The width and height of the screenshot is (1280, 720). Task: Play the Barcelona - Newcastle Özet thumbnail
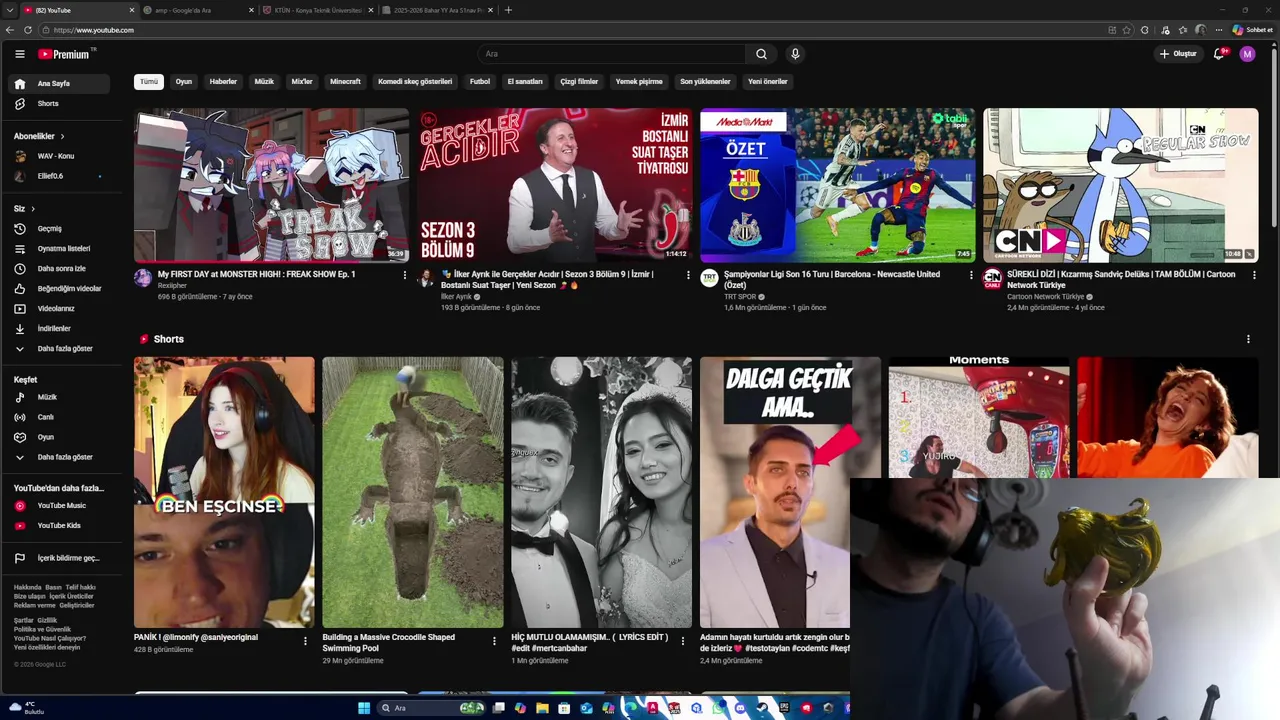(837, 185)
